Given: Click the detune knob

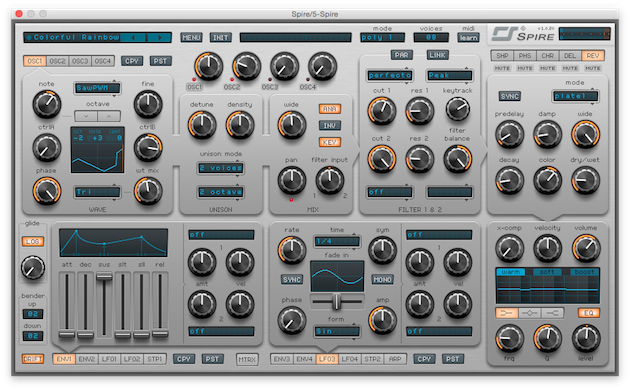Looking at the screenshot, I should (x=202, y=125).
